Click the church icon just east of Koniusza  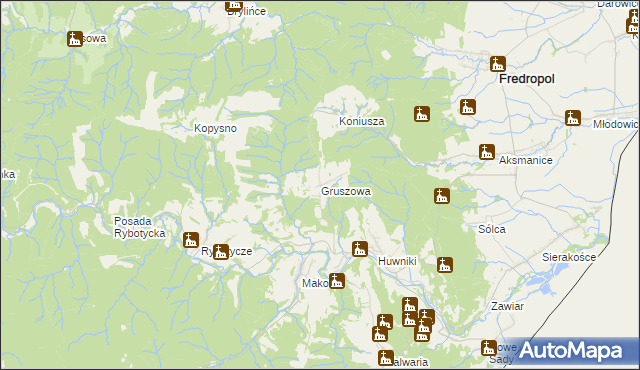coord(422,114)
